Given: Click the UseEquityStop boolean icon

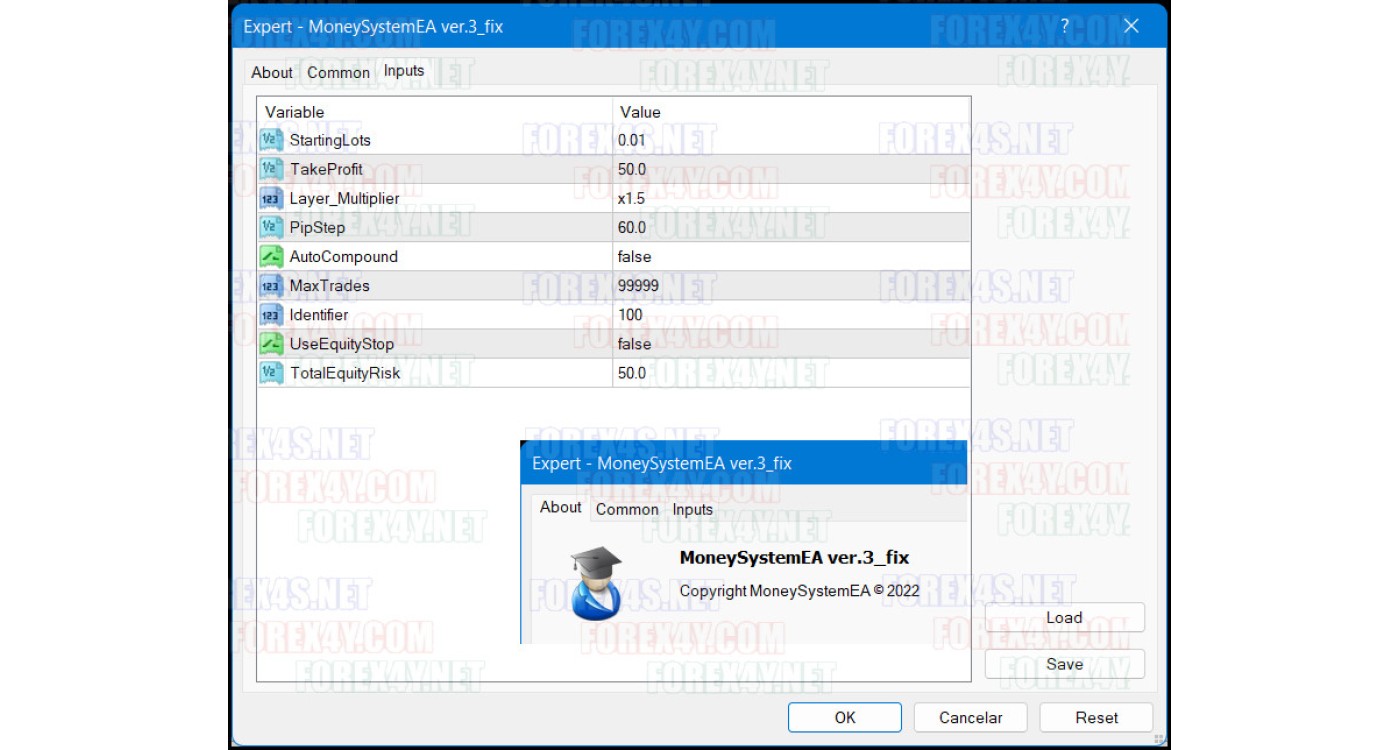Looking at the screenshot, I should pyautogui.click(x=271, y=344).
